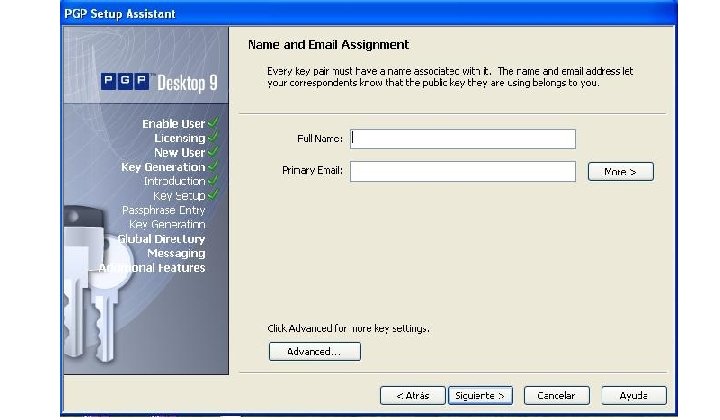Viewport: 720px width, 420px height.
Task: Click the Name and Email Assignment heading
Action: (x=328, y=45)
